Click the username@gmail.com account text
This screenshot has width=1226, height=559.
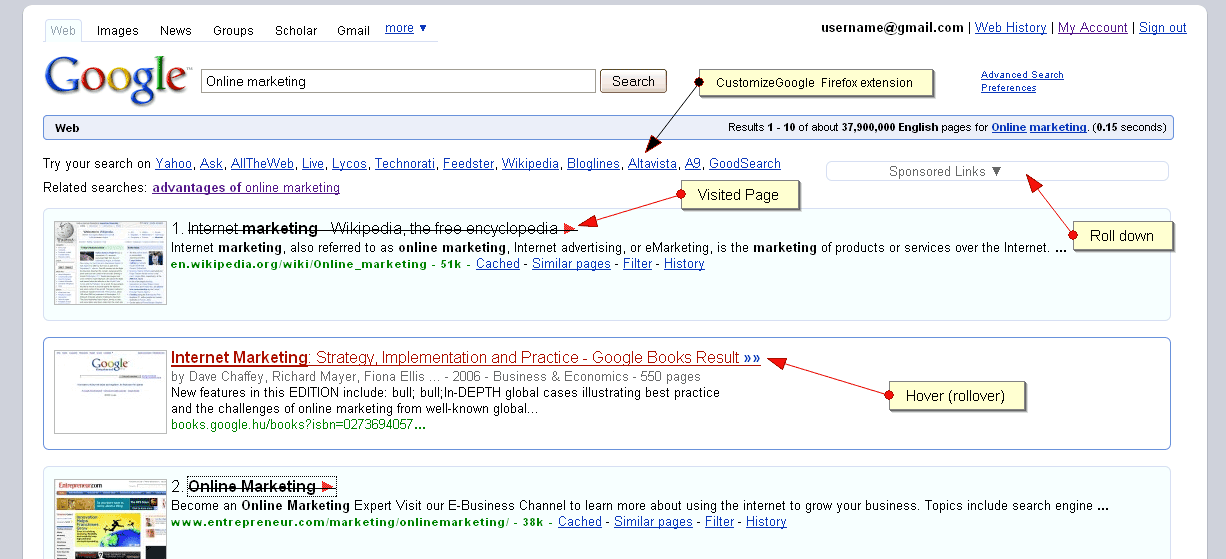point(892,28)
